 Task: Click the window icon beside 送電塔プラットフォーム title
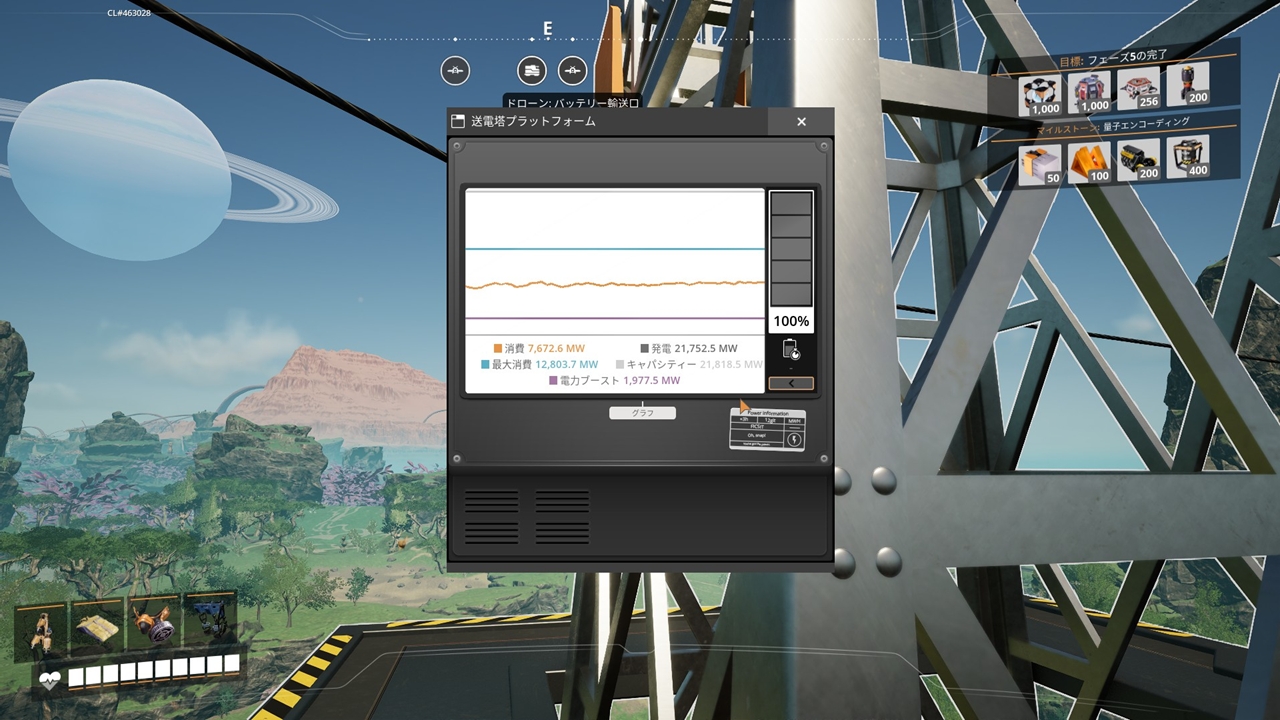(458, 121)
